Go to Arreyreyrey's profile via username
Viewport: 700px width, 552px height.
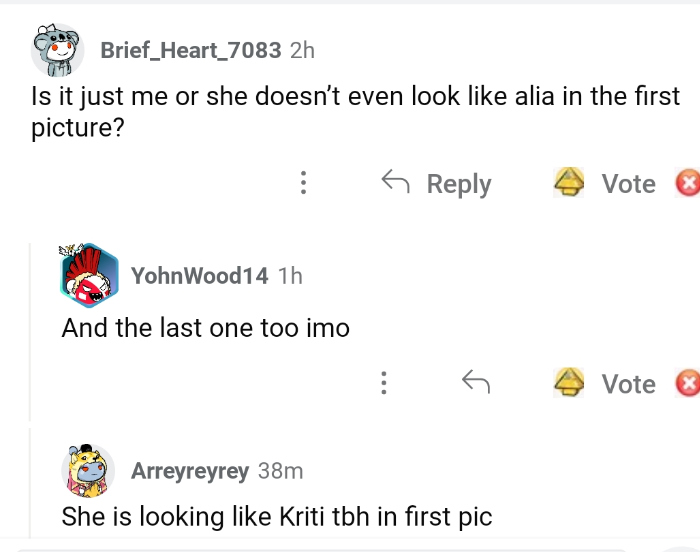click(x=190, y=470)
